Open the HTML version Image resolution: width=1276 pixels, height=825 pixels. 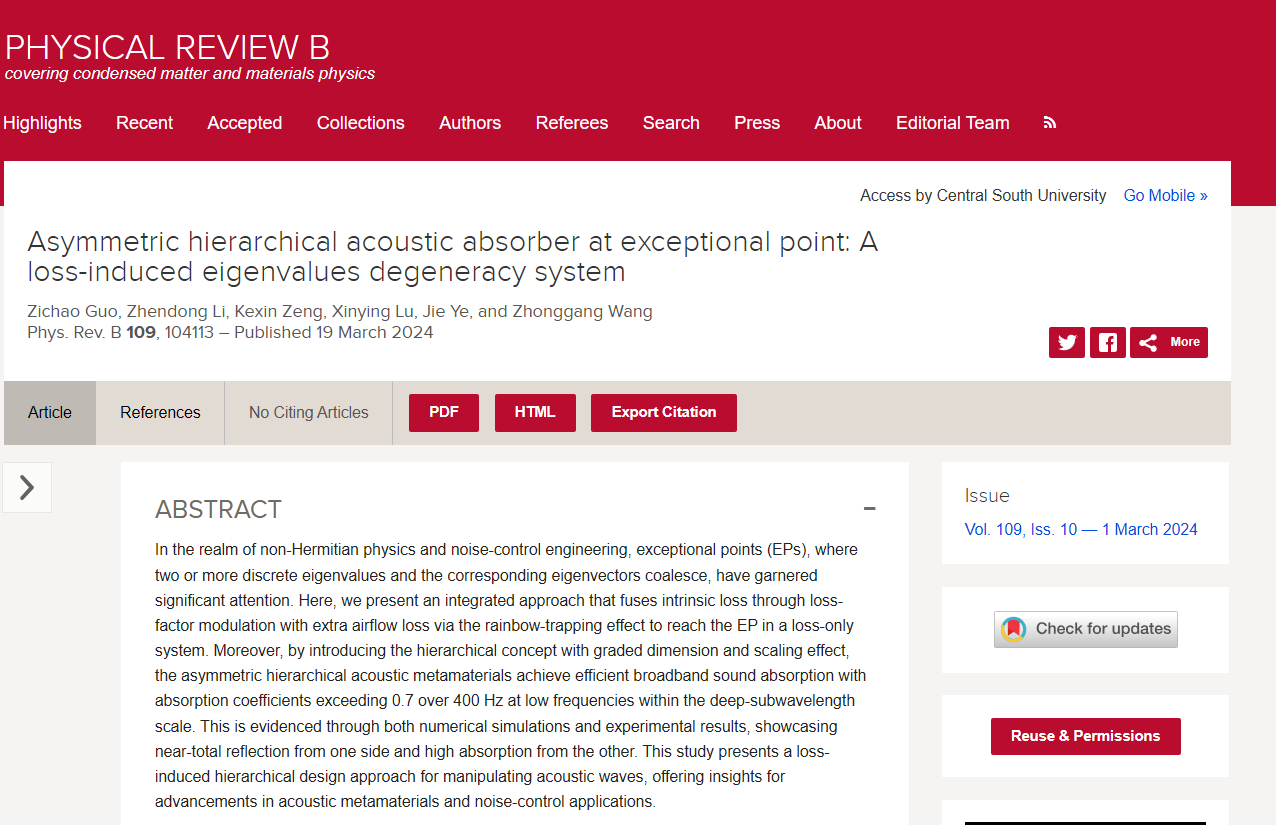[535, 412]
